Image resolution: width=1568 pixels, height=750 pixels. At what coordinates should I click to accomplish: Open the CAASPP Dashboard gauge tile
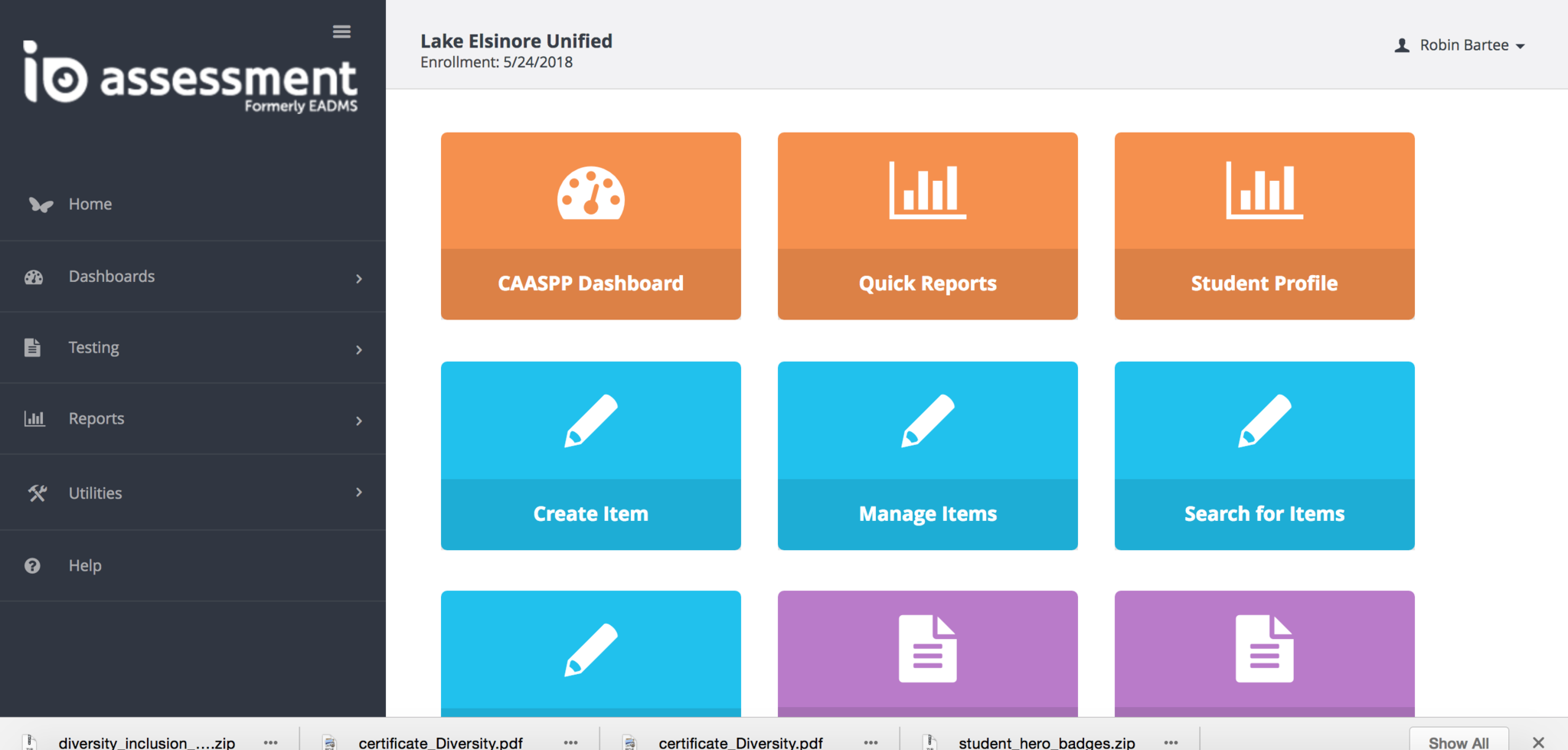coord(590,226)
